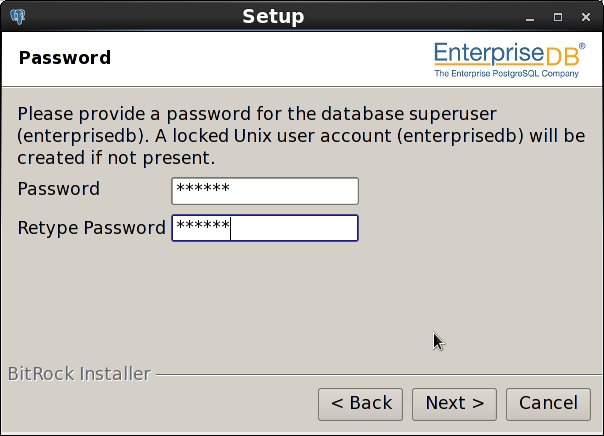This screenshot has width=604, height=436.
Task: Click the first Password input field
Action: coord(265,191)
